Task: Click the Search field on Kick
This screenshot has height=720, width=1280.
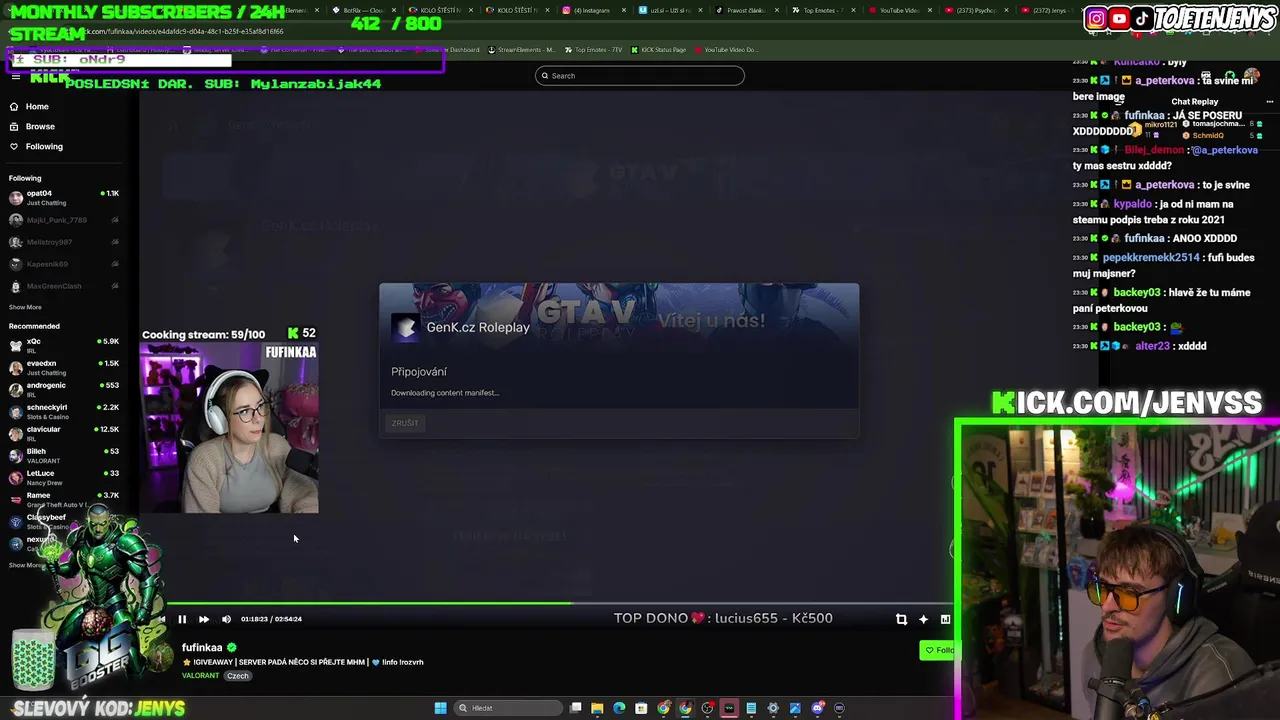Action: coord(640,76)
